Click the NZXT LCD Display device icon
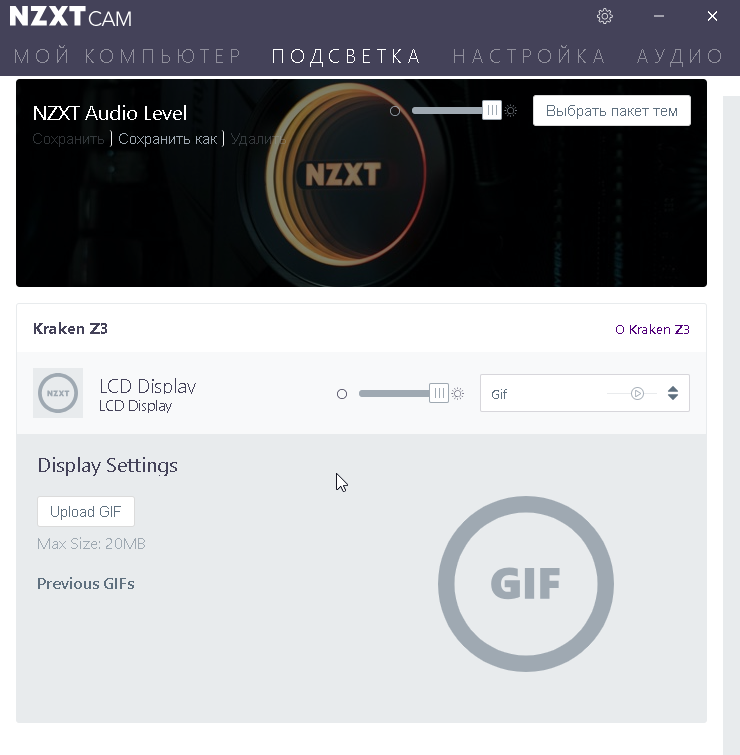This screenshot has width=740, height=755. click(x=58, y=393)
